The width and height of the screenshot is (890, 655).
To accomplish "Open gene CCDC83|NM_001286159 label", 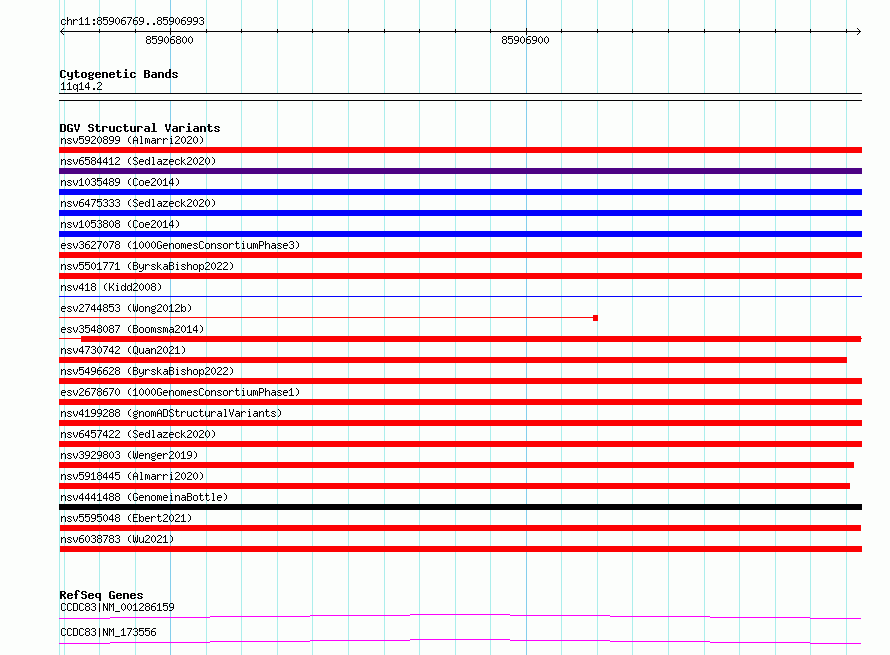I will click(117, 607).
